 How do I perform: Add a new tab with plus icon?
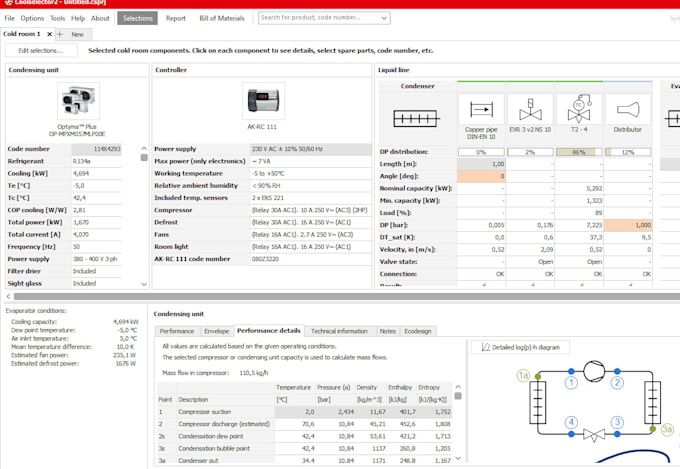tap(60, 34)
